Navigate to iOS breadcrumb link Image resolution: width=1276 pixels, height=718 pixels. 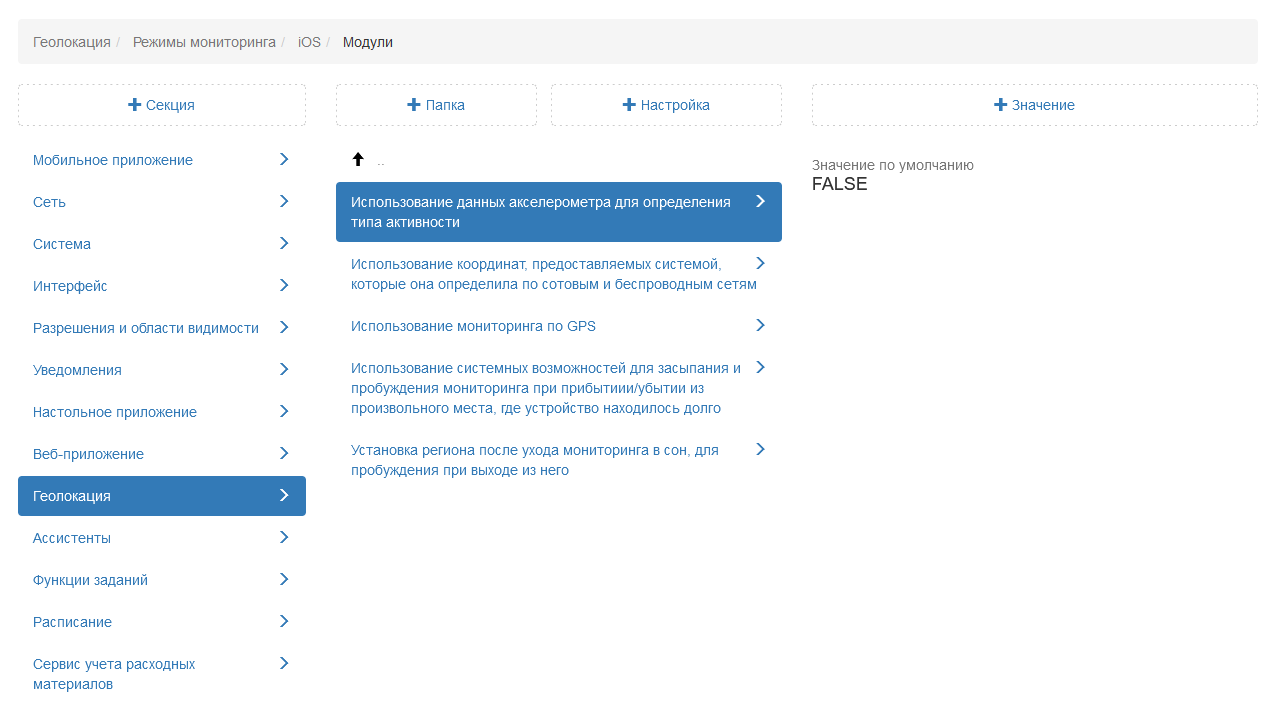[309, 42]
